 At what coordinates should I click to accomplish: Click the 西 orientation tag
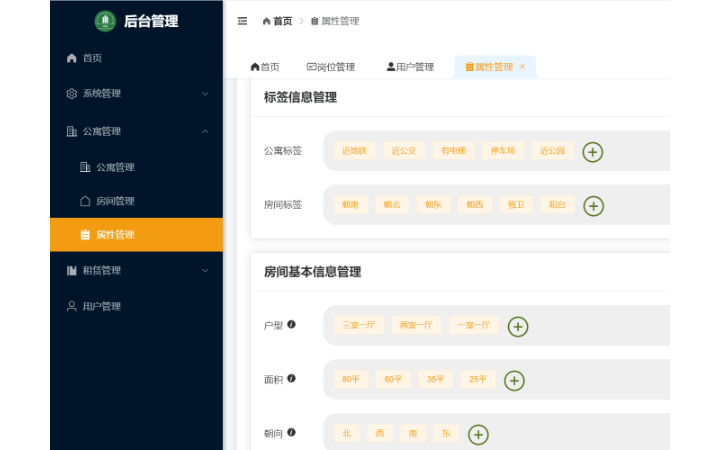(x=380, y=433)
